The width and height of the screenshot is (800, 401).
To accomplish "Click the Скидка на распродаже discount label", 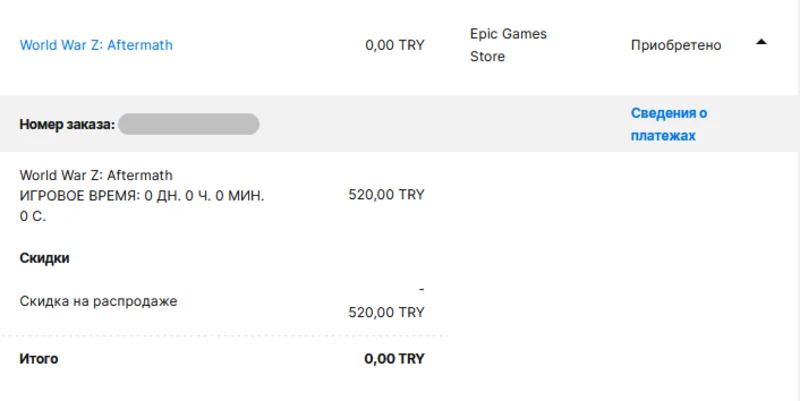I will pos(99,300).
